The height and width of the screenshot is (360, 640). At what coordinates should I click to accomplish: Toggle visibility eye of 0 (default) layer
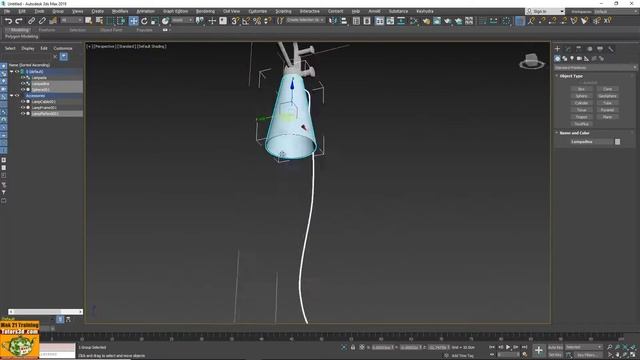point(17,71)
